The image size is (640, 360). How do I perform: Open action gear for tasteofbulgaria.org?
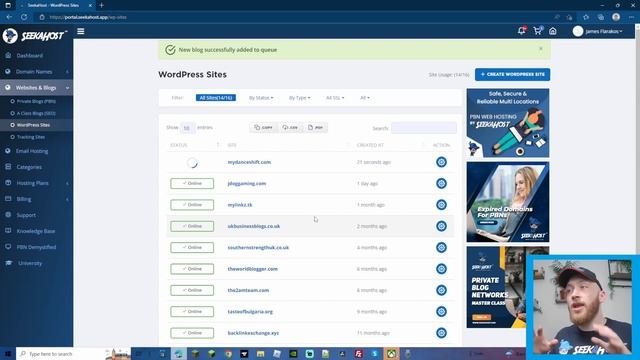click(441, 311)
